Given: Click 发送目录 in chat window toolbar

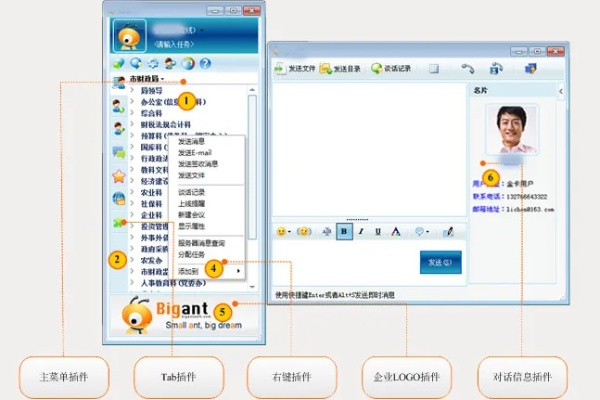Looking at the screenshot, I should (340, 69).
